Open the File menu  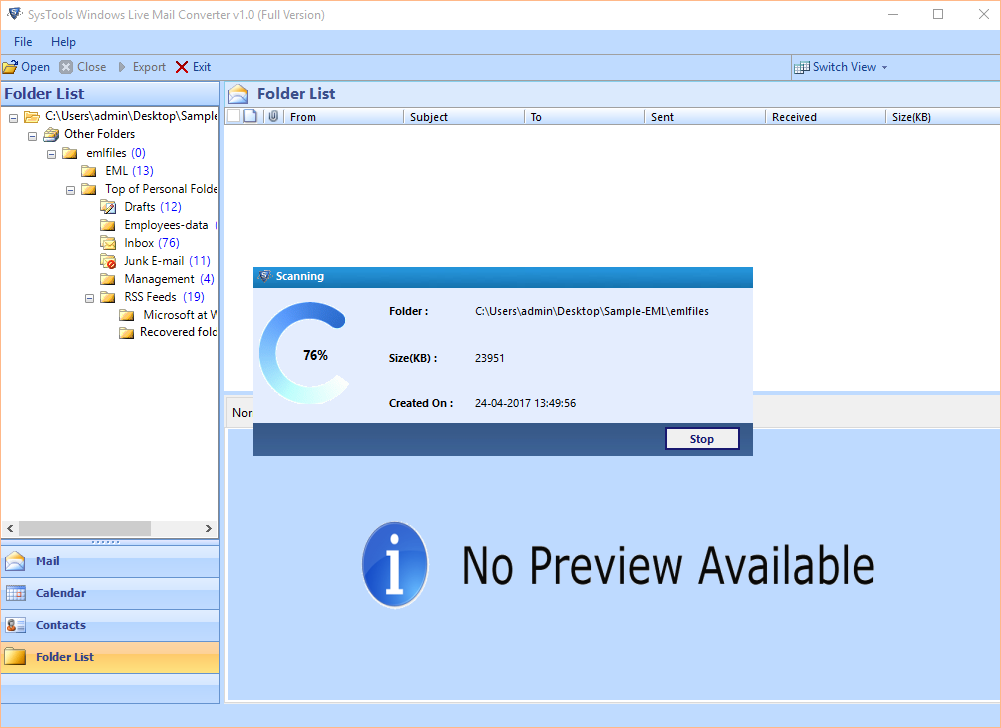point(23,42)
